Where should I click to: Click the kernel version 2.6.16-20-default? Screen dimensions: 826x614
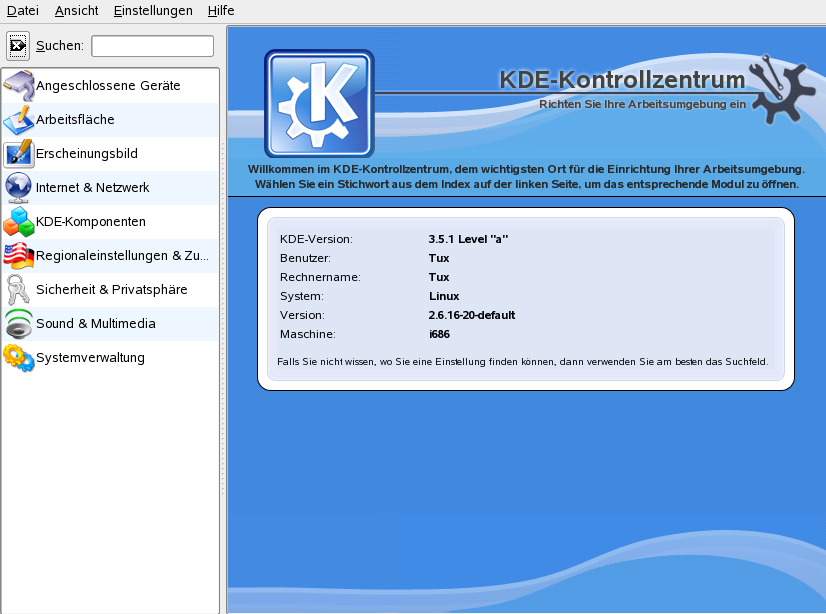pos(471,315)
